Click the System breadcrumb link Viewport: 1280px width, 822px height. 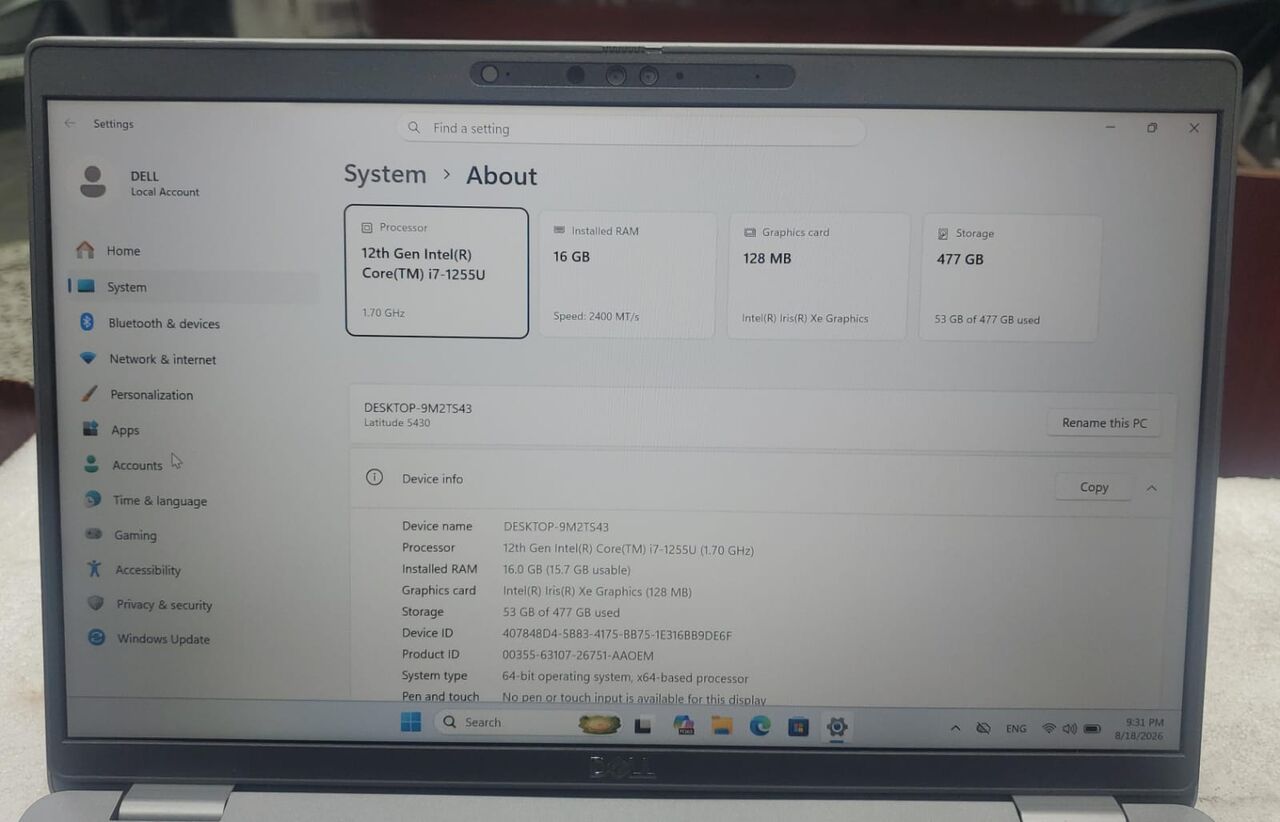385,174
